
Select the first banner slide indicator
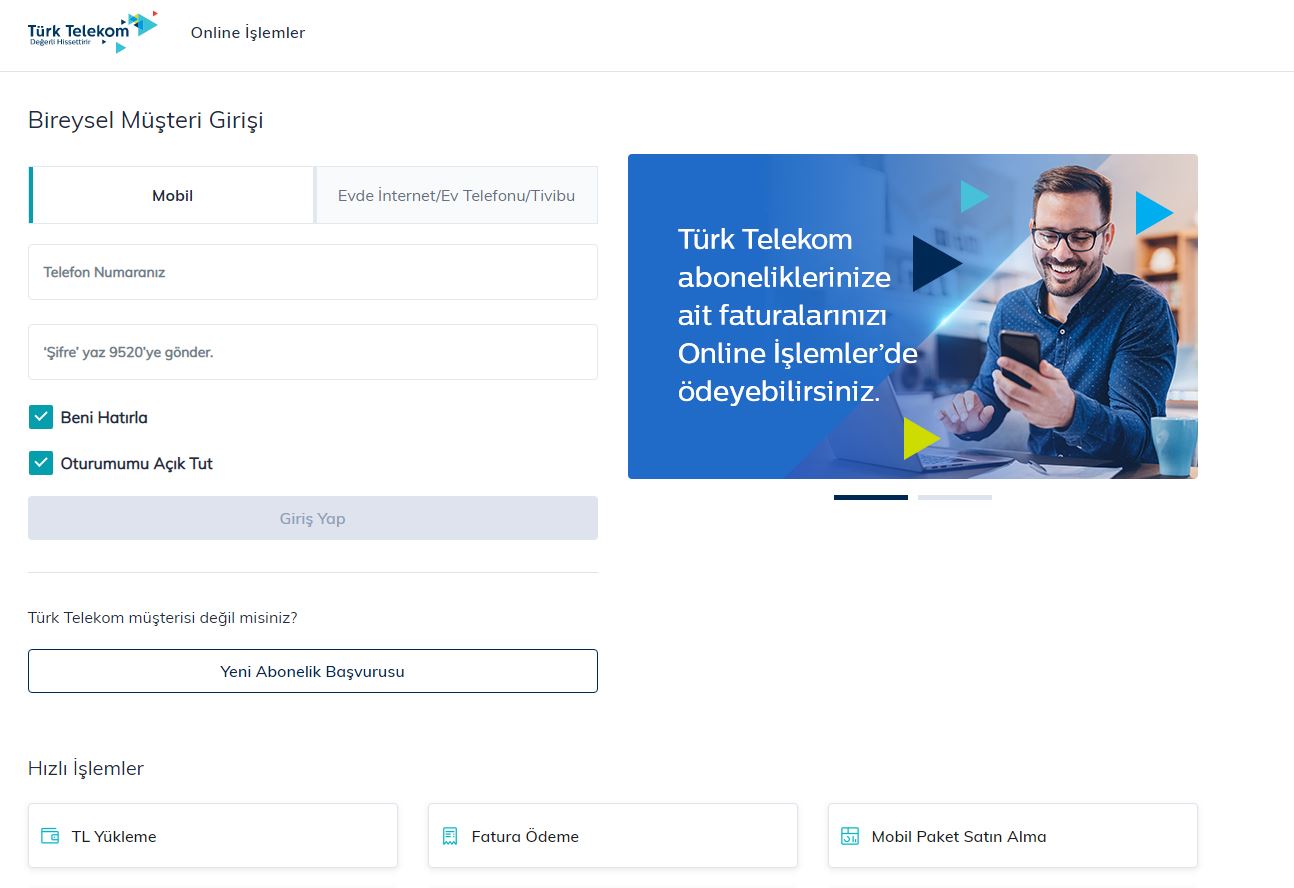[x=870, y=497]
